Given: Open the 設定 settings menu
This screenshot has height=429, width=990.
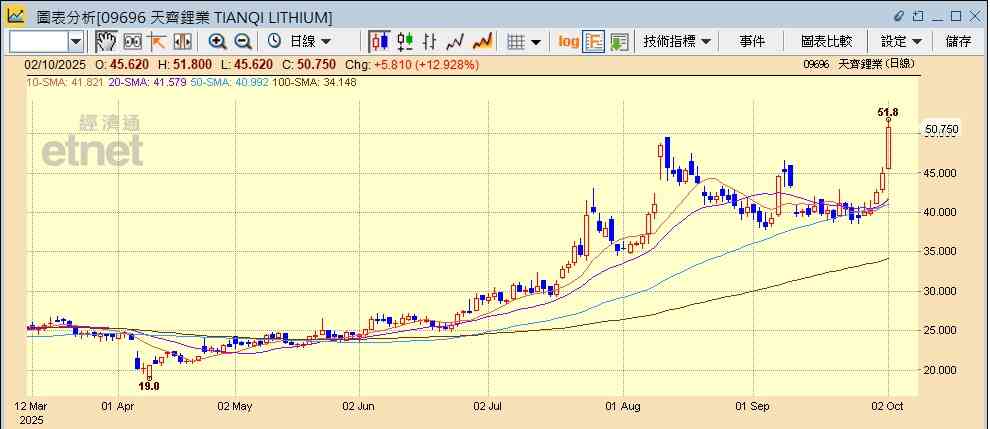Looking at the screenshot, I should 900,41.
